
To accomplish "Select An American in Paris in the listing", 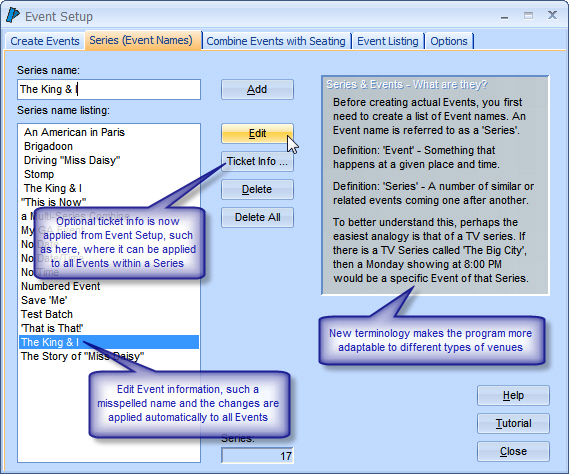I will [x=74, y=132].
